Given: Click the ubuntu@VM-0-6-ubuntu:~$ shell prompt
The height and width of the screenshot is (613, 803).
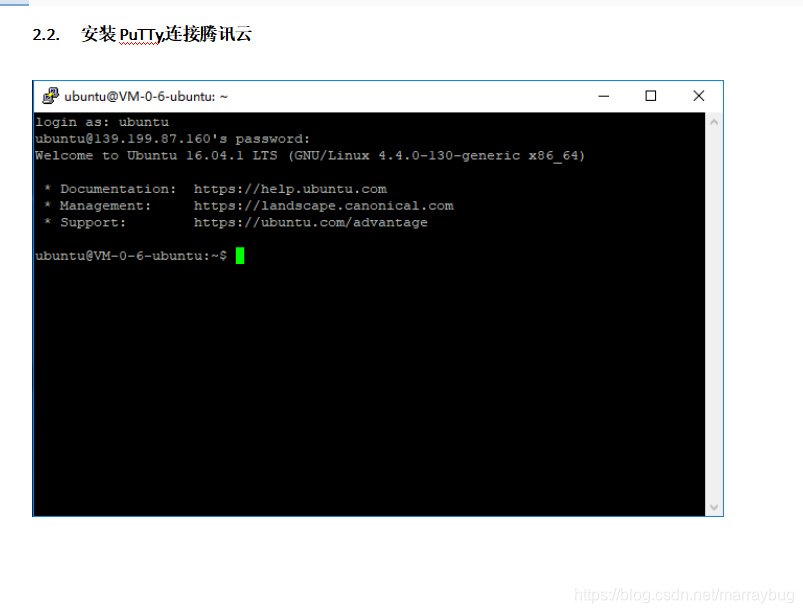Looking at the screenshot, I should tap(131, 256).
